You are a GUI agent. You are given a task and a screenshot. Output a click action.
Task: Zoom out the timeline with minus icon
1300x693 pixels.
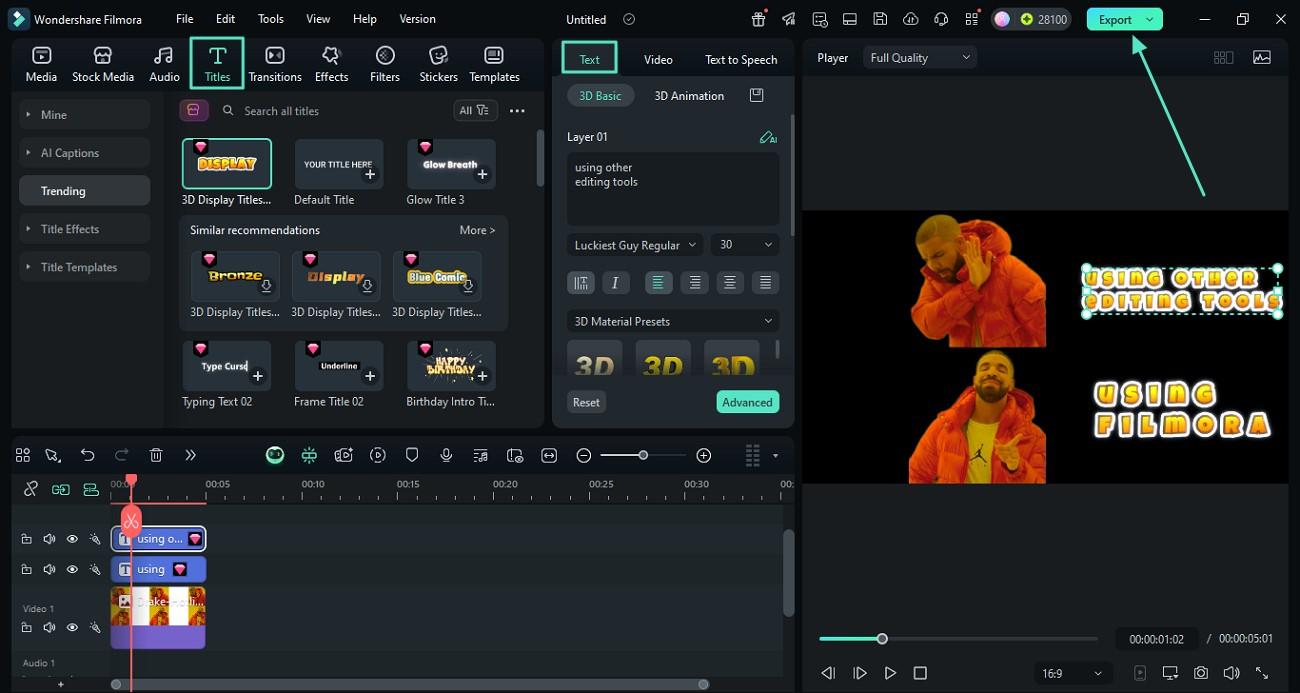584,455
